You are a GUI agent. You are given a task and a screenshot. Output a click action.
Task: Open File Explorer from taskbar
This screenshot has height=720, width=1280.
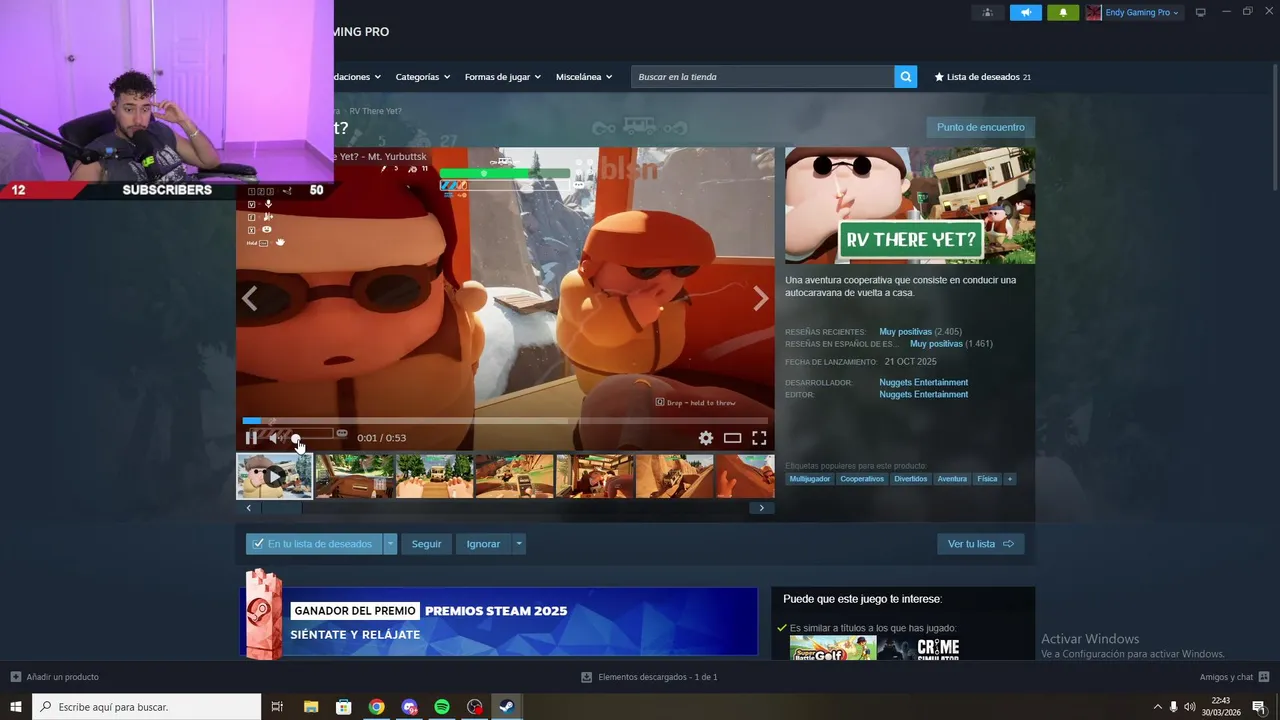[x=310, y=707]
